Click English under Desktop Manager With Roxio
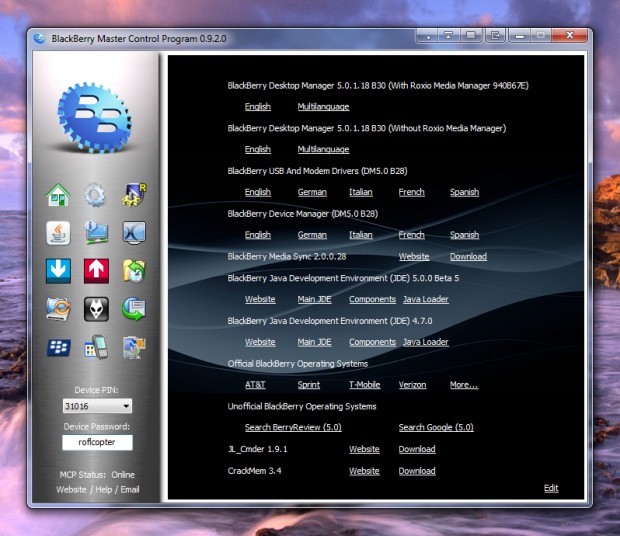This screenshot has width=620, height=536. point(258,107)
